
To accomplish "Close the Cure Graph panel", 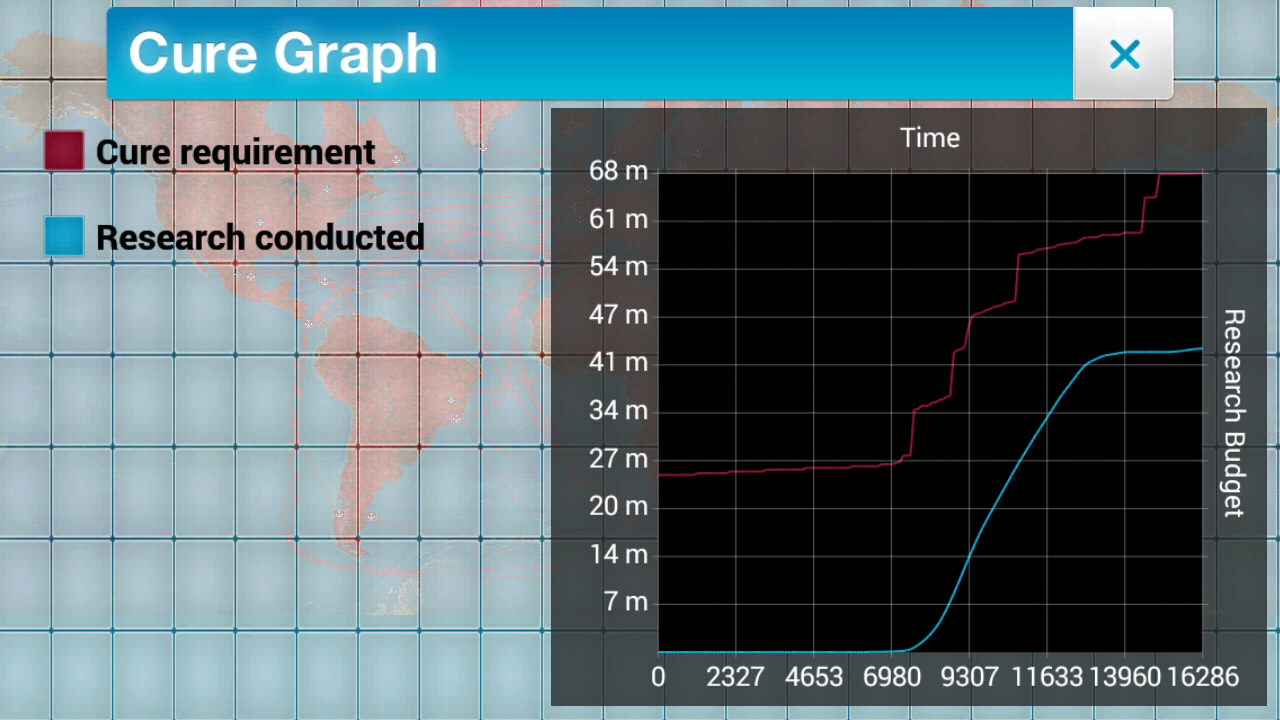I will click(1123, 54).
